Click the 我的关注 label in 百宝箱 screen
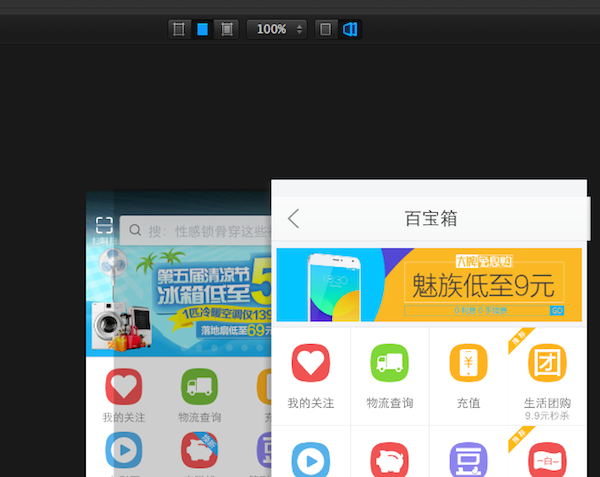 (x=311, y=403)
